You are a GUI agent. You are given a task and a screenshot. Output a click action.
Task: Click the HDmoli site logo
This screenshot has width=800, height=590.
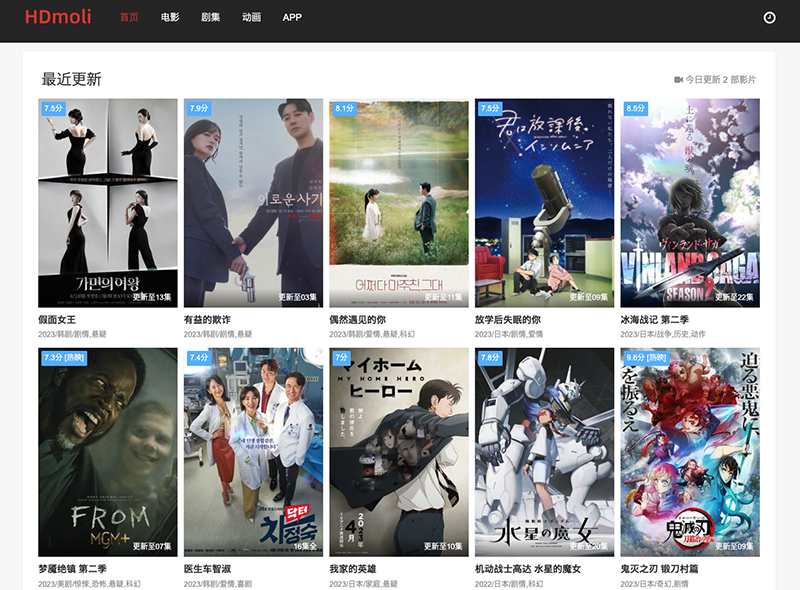pos(58,17)
